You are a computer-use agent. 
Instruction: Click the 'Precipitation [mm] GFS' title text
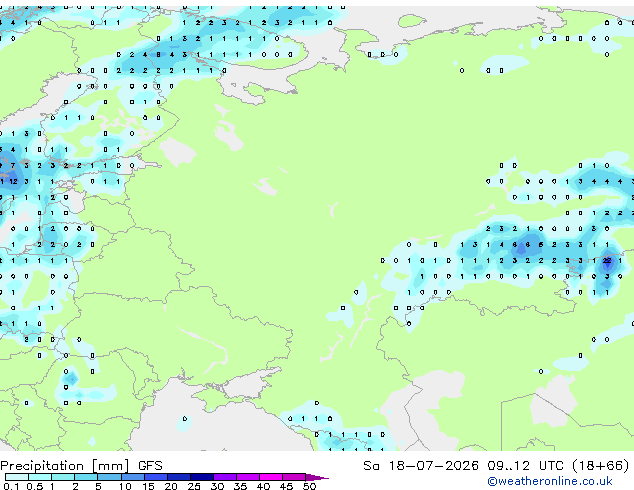81,466
